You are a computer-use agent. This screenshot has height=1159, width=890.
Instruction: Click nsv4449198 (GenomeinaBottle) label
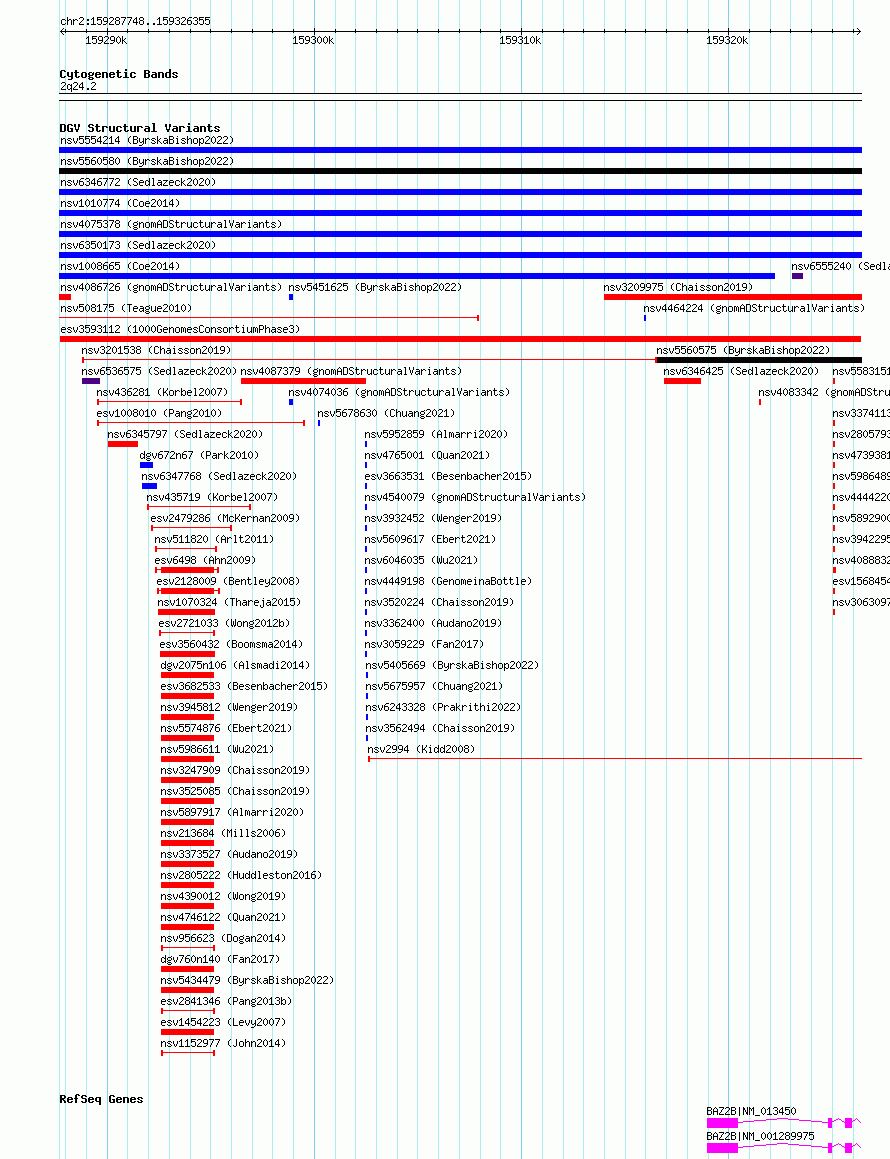point(449,582)
